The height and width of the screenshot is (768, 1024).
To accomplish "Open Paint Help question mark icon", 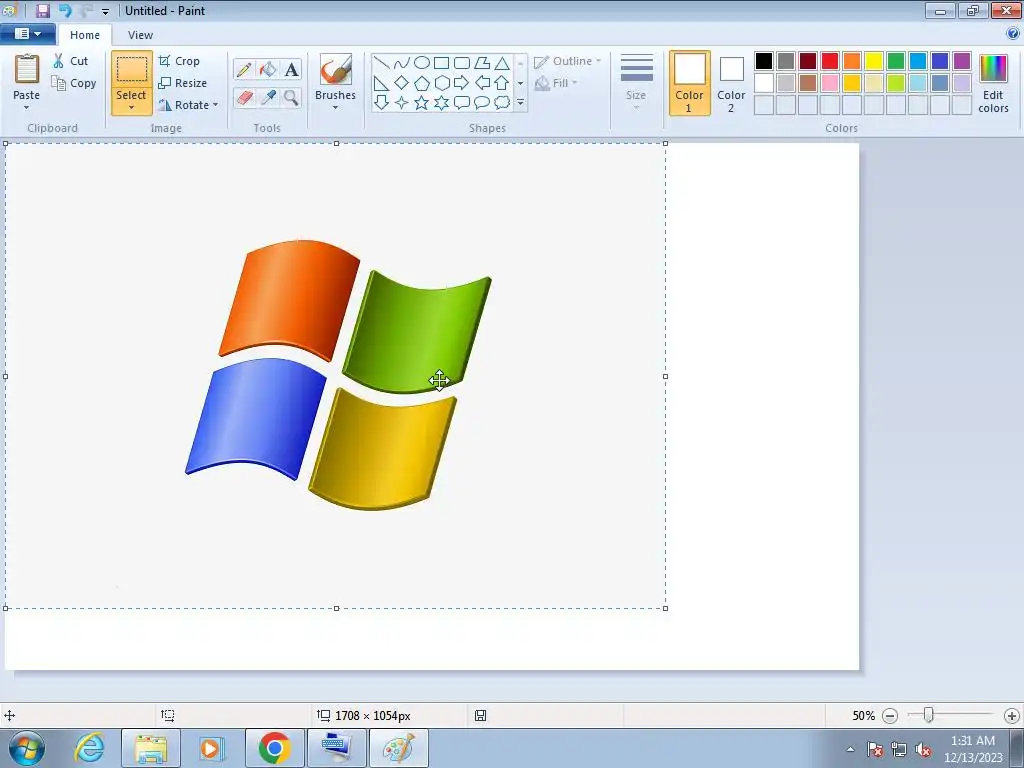I will click(x=1013, y=33).
